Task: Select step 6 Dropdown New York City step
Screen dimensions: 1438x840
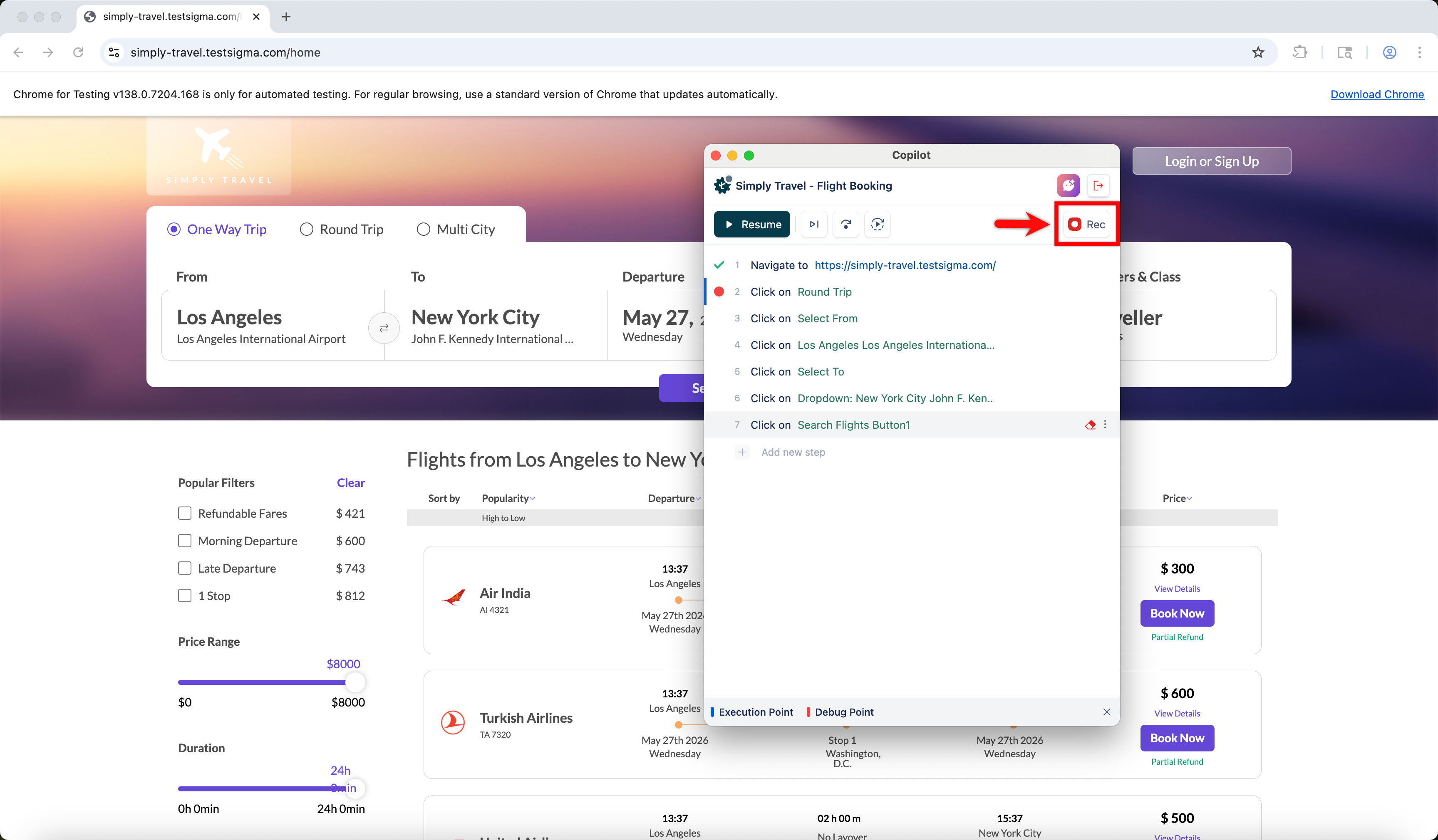Action: (x=912, y=399)
